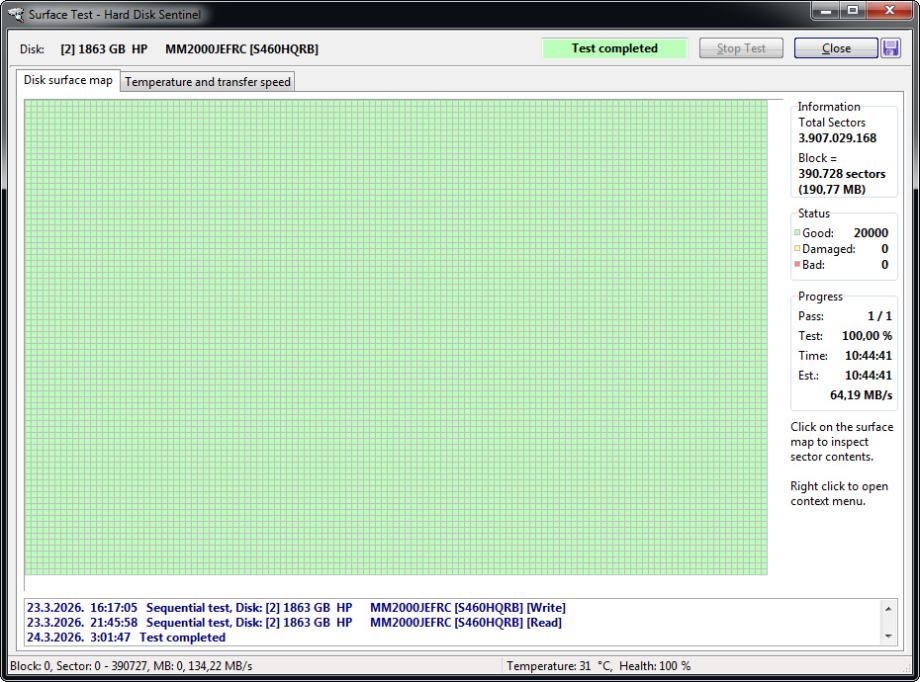The height and width of the screenshot is (682, 920).
Task: Click the status bar 'Block: 0, Sector: 0 - 390727' text
Action: pyautogui.click(x=79, y=666)
